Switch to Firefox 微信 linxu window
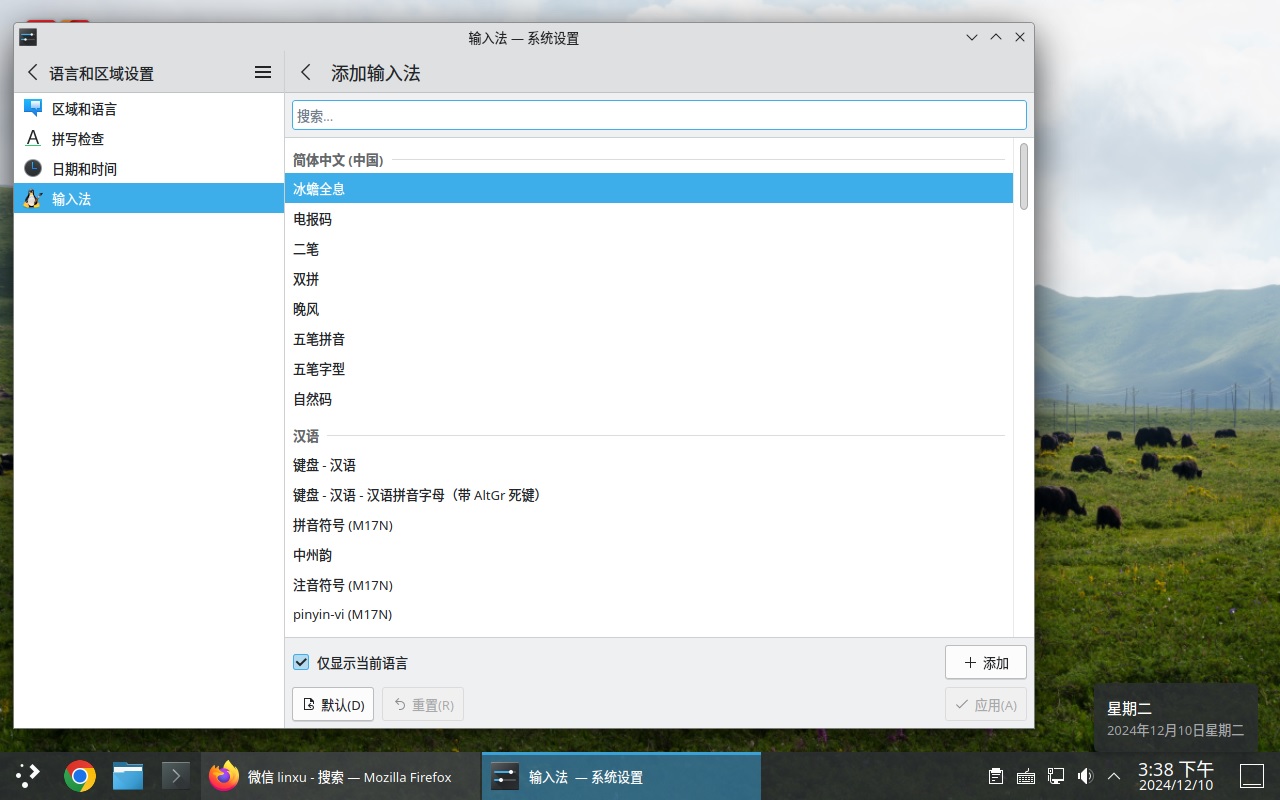1280x800 pixels. tap(341, 776)
